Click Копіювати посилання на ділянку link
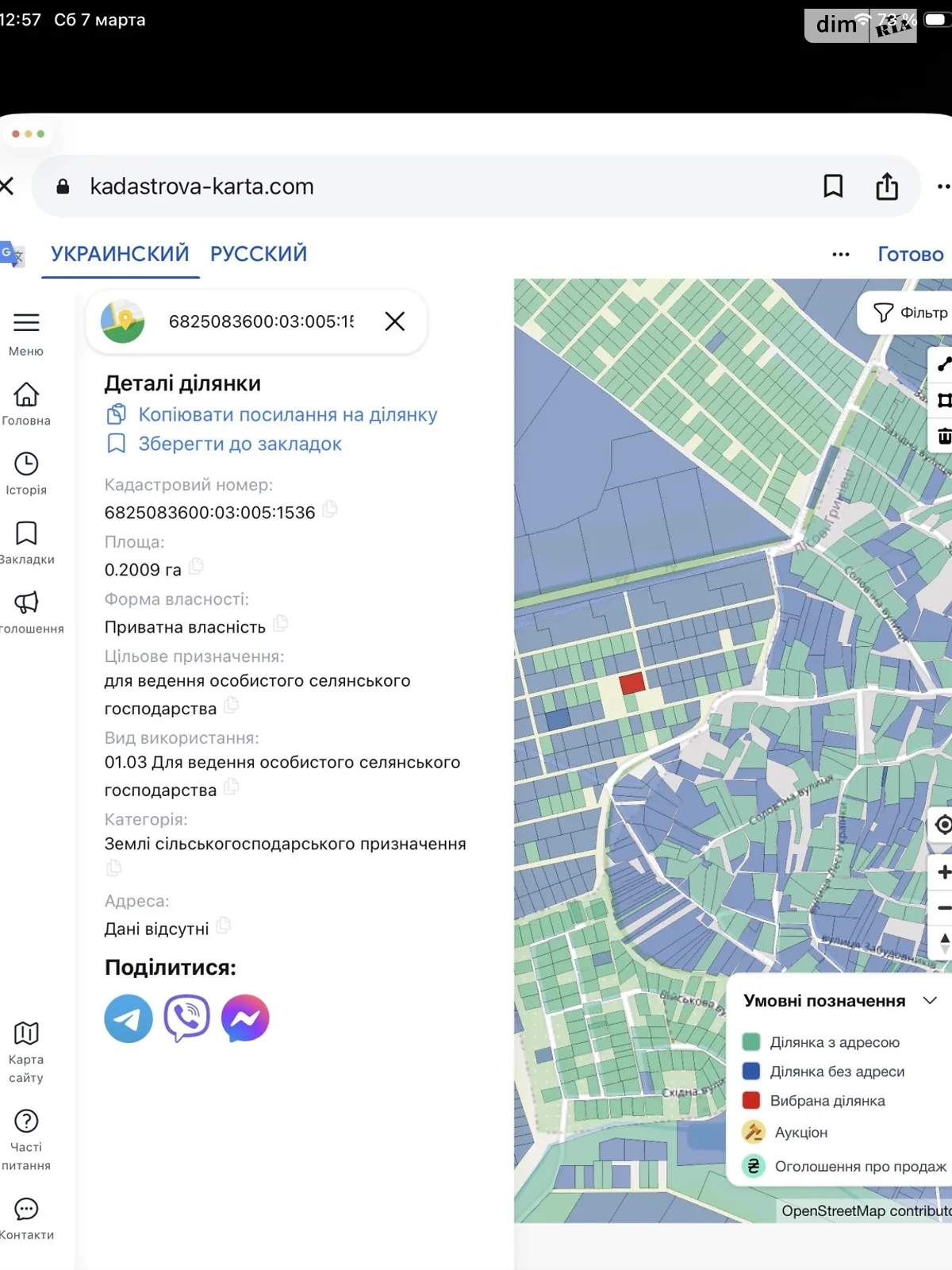Viewport: 952px width, 1270px height. point(287,414)
